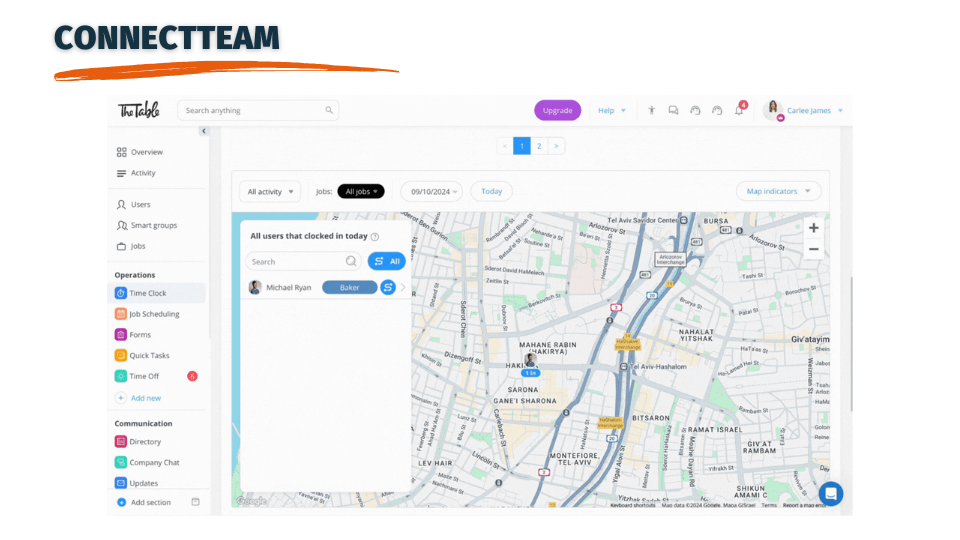Image resolution: width=960 pixels, height=540 pixels.
Task: Click the Baker job tag
Action: tap(350, 287)
